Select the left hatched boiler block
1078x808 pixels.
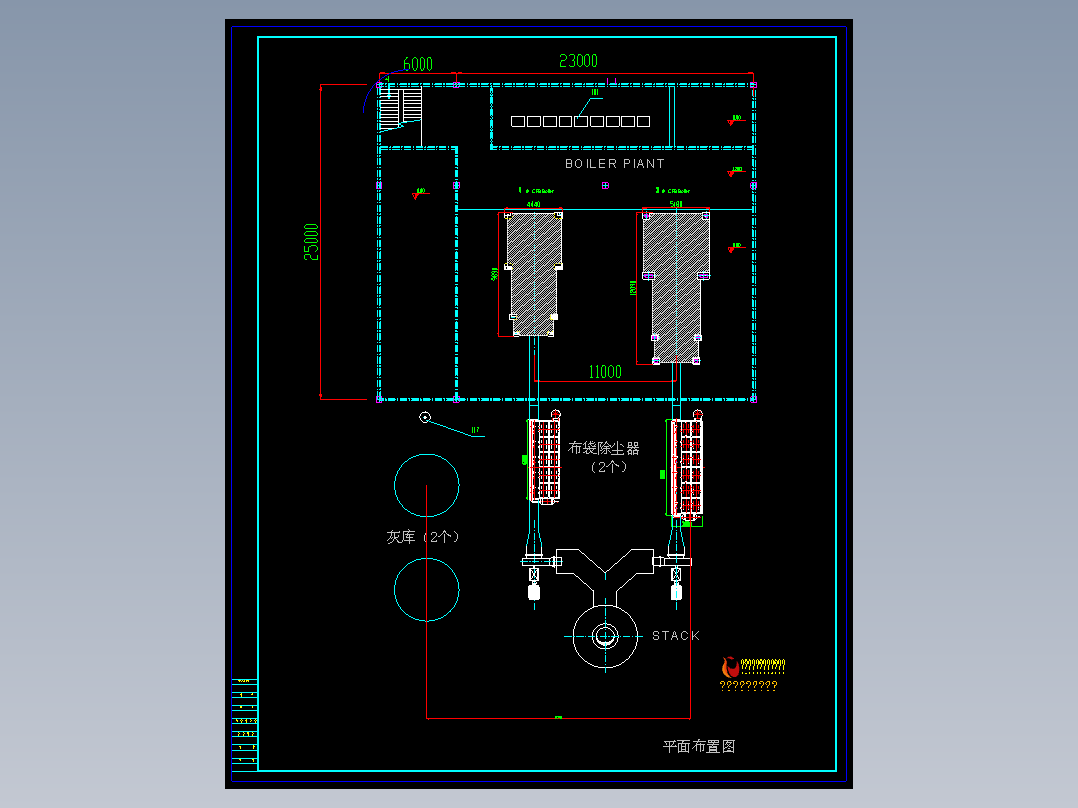point(534,274)
